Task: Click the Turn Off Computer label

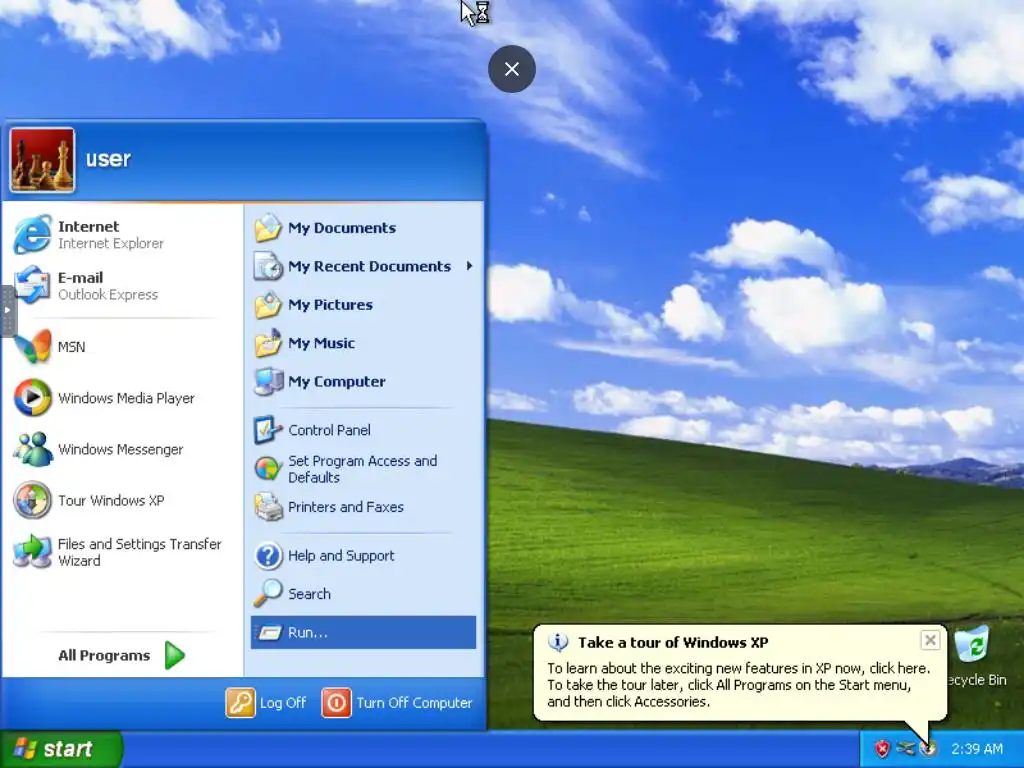Action: point(414,703)
